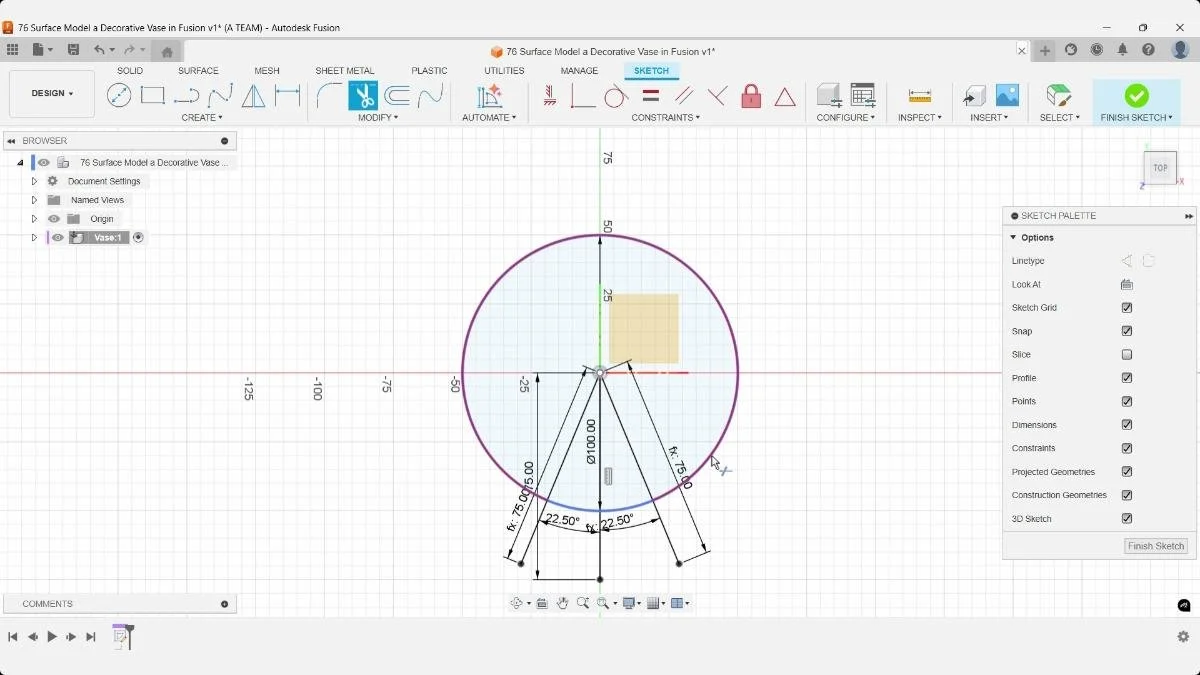Screen dimensions: 1200x675
Task: Select the Line tool in Create
Action: pyautogui.click(x=119, y=96)
